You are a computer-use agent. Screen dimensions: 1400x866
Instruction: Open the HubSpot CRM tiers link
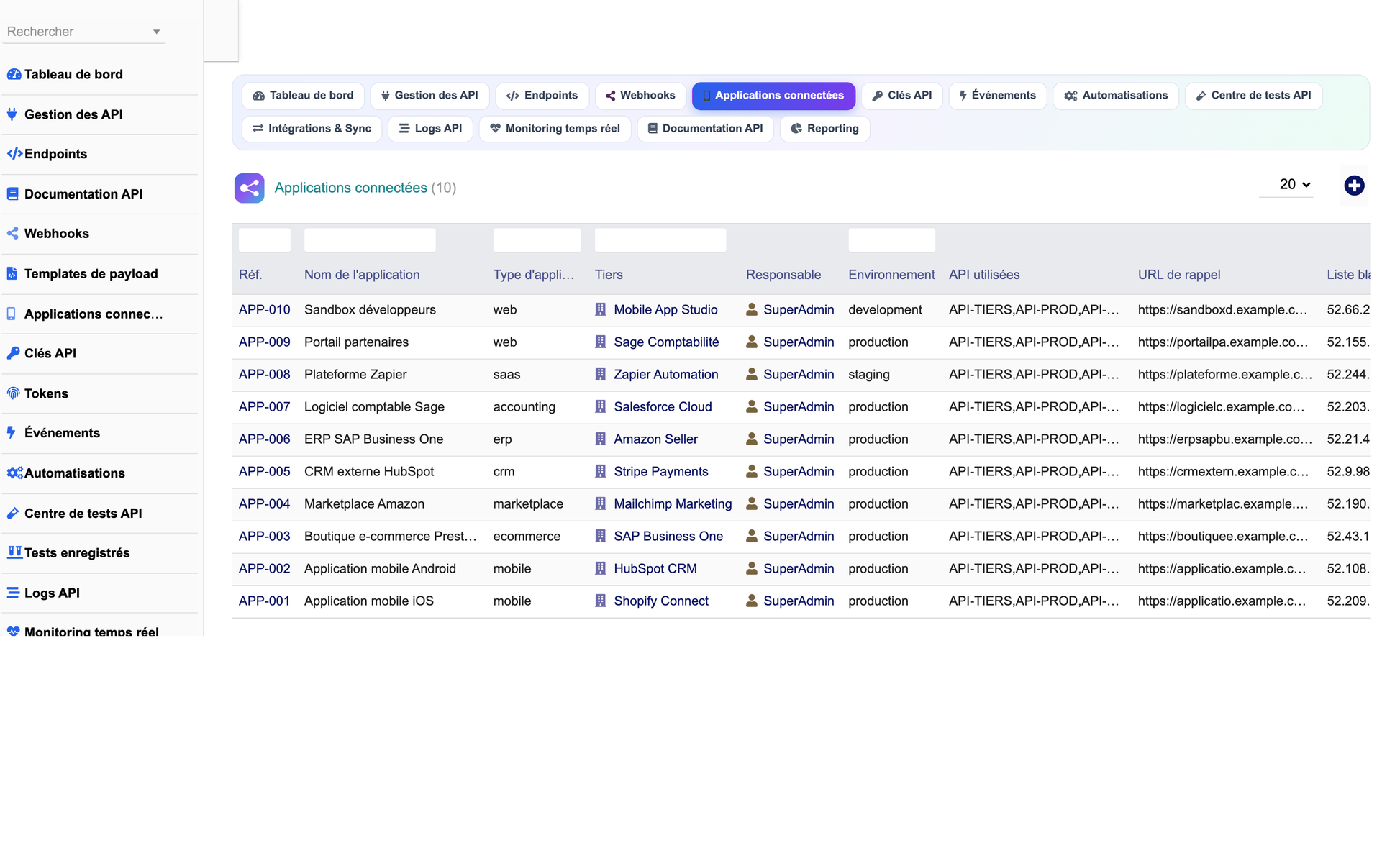pos(655,569)
